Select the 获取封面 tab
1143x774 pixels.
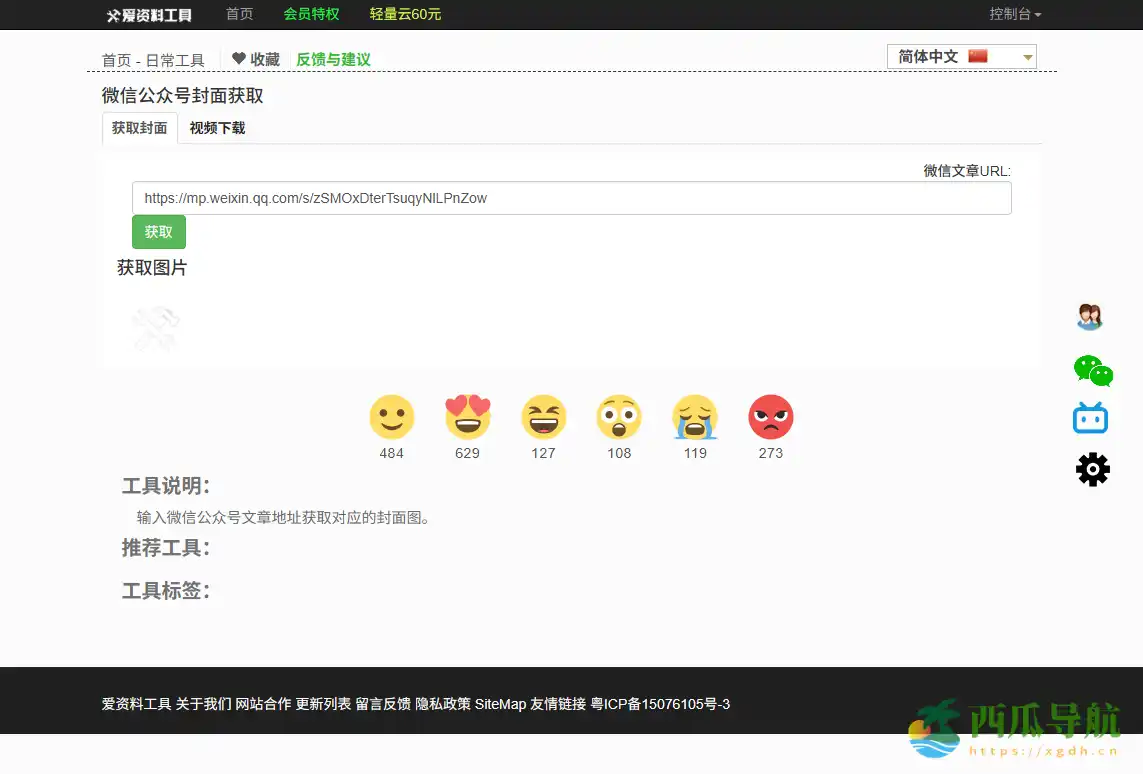(x=139, y=128)
